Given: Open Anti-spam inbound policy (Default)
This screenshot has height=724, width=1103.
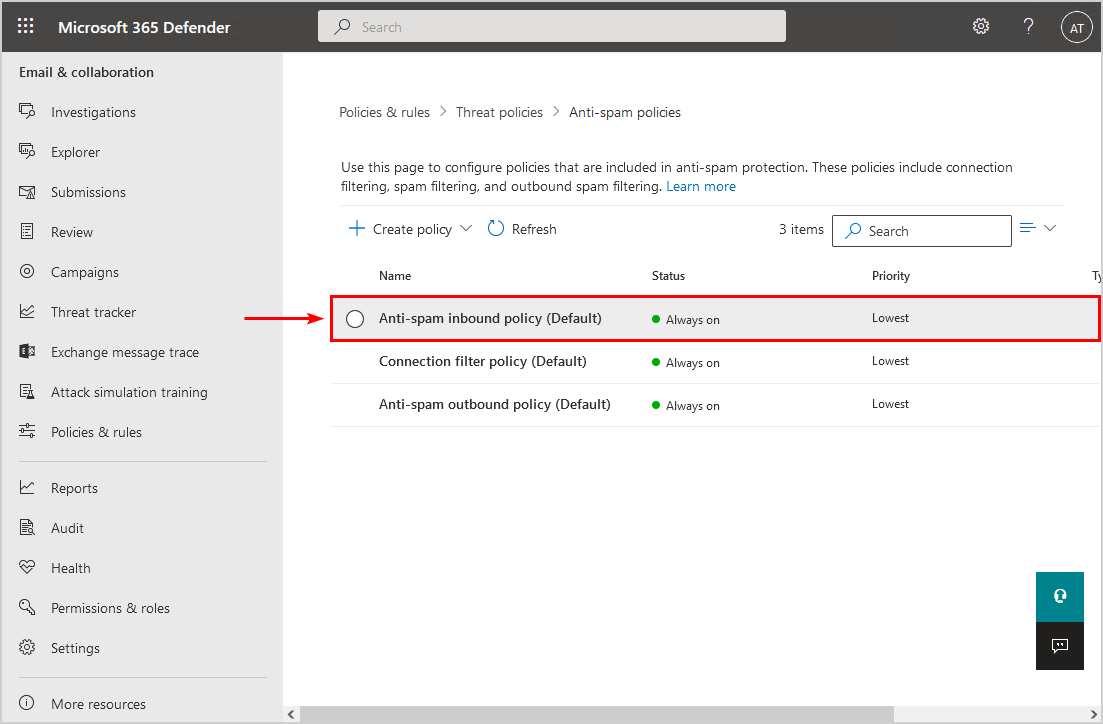Looking at the screenshot, I should pyautogui.click(x=490, y=319).
